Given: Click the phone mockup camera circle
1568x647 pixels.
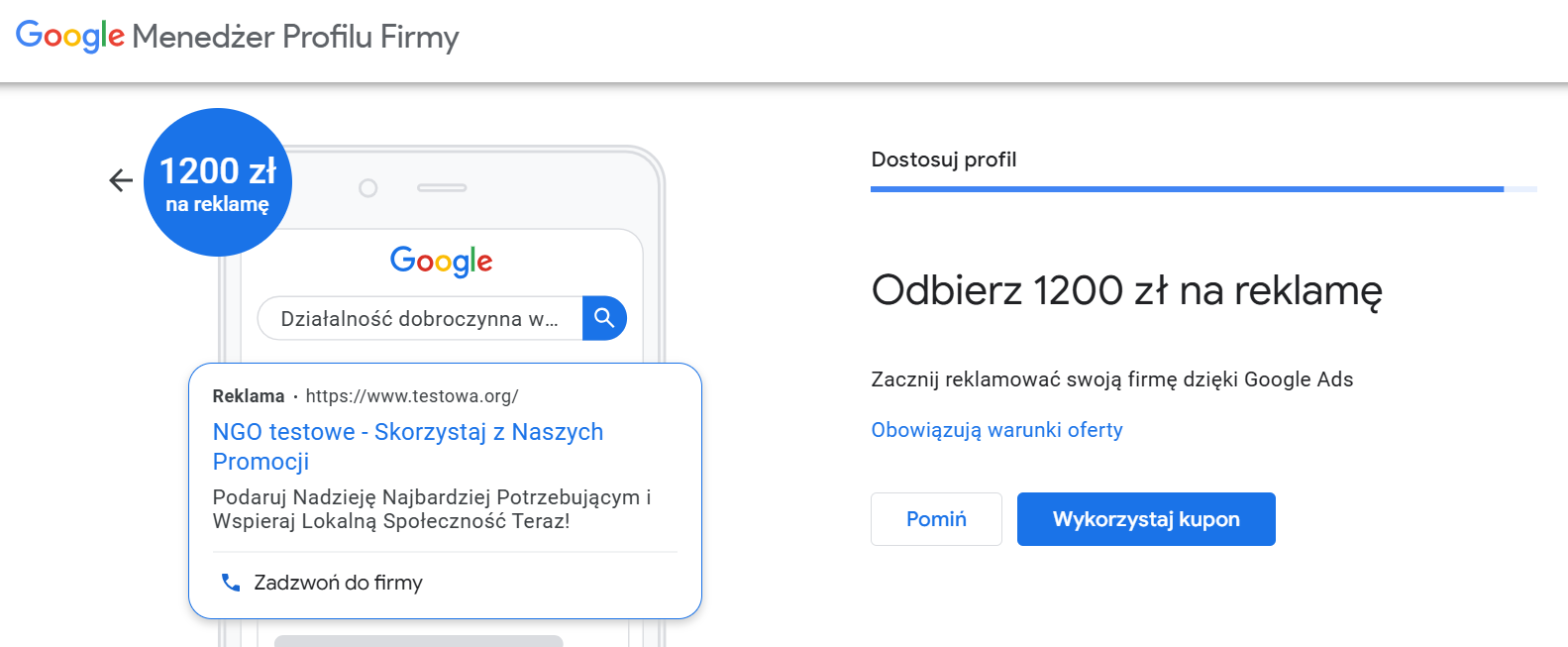Looking at the screenshot, I should 368,188.
